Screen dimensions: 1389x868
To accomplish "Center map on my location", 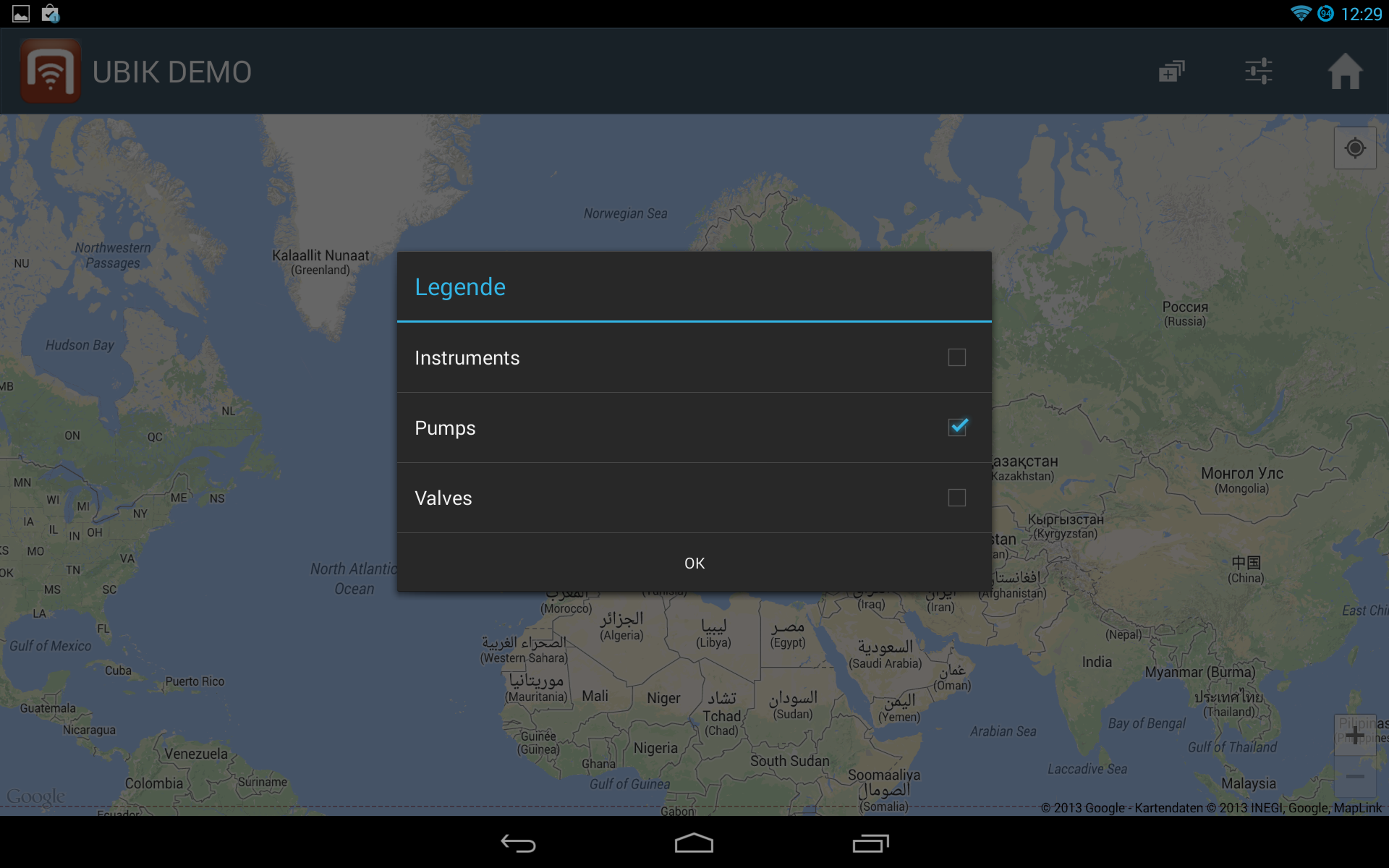I will pyautogui.click(x=1355, y=148).
